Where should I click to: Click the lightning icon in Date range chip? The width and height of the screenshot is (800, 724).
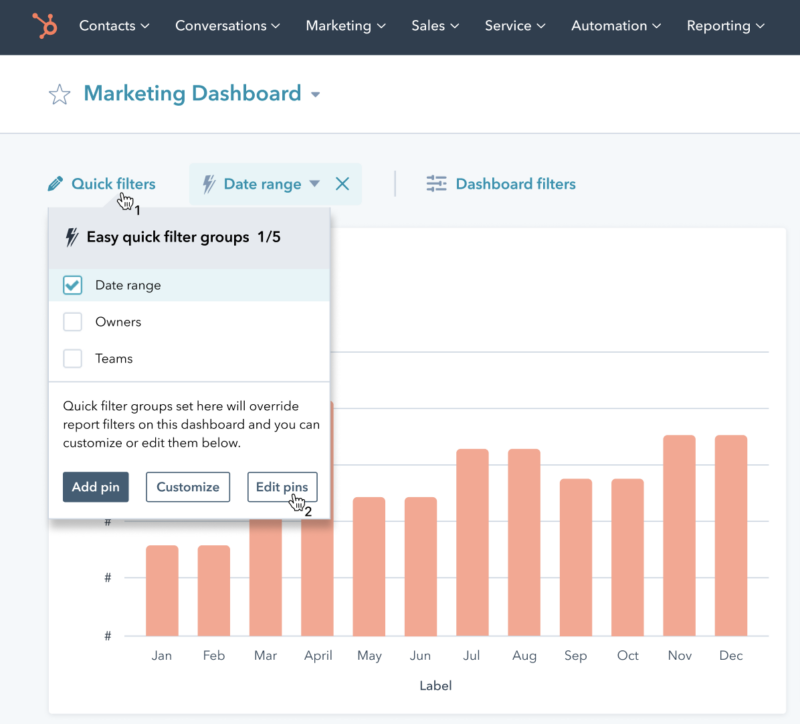(x=208, y=184)
